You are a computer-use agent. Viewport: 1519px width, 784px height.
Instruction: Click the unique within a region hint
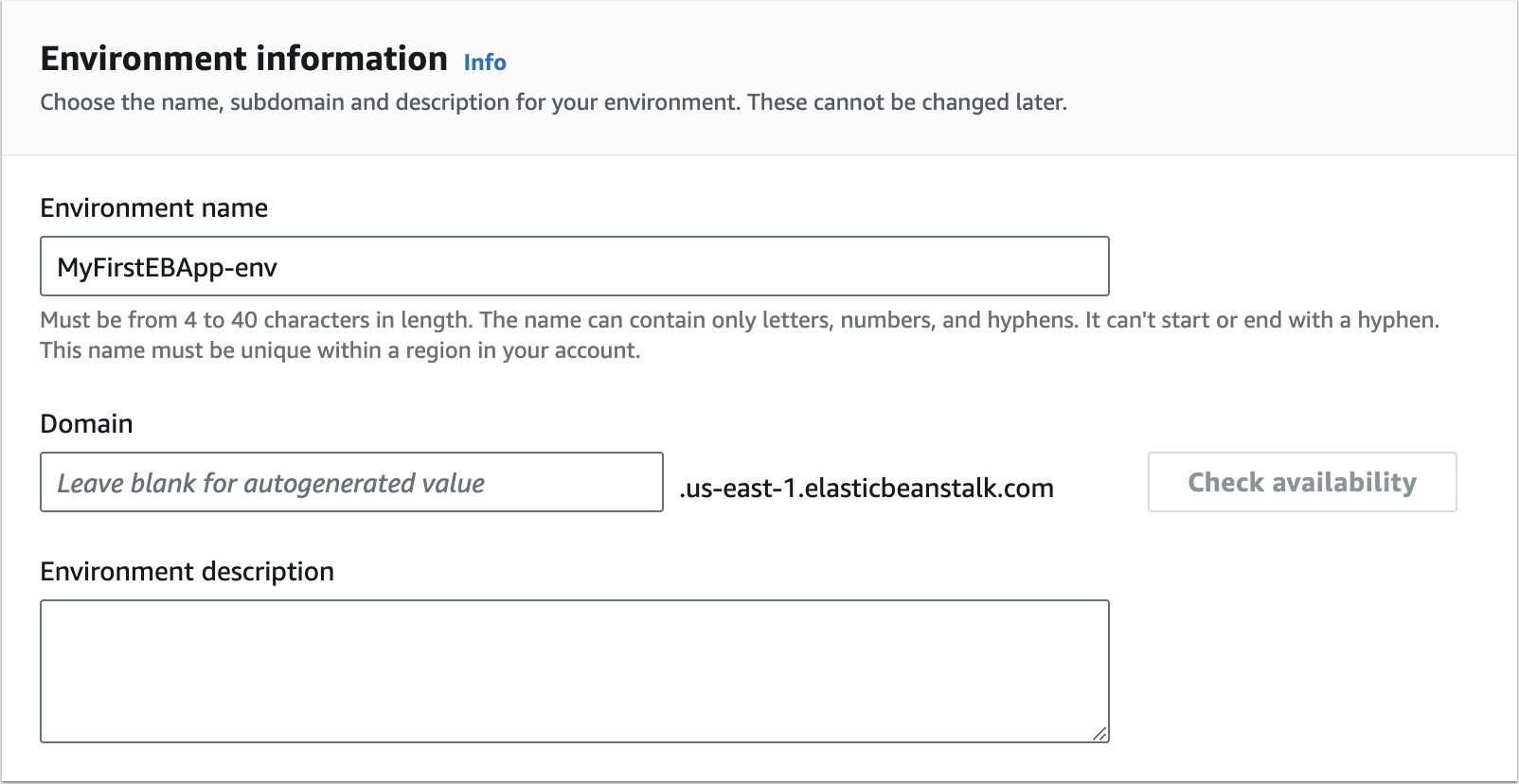[340, 350]
